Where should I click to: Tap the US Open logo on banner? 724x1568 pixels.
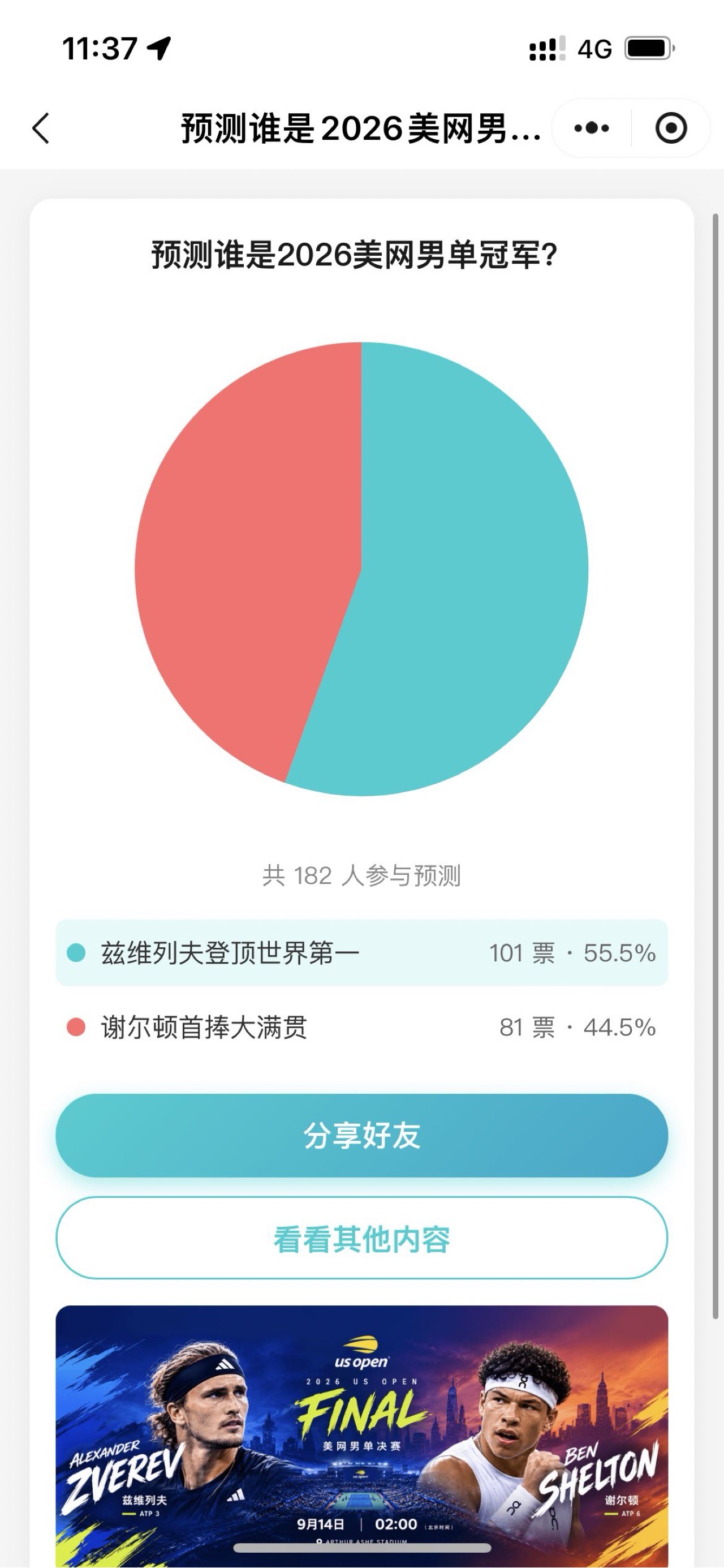click(x=361, y=1352)
